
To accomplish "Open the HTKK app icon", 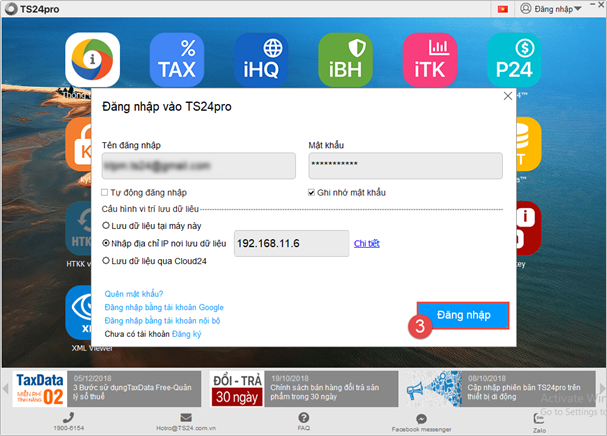I will tap(79, 228).
